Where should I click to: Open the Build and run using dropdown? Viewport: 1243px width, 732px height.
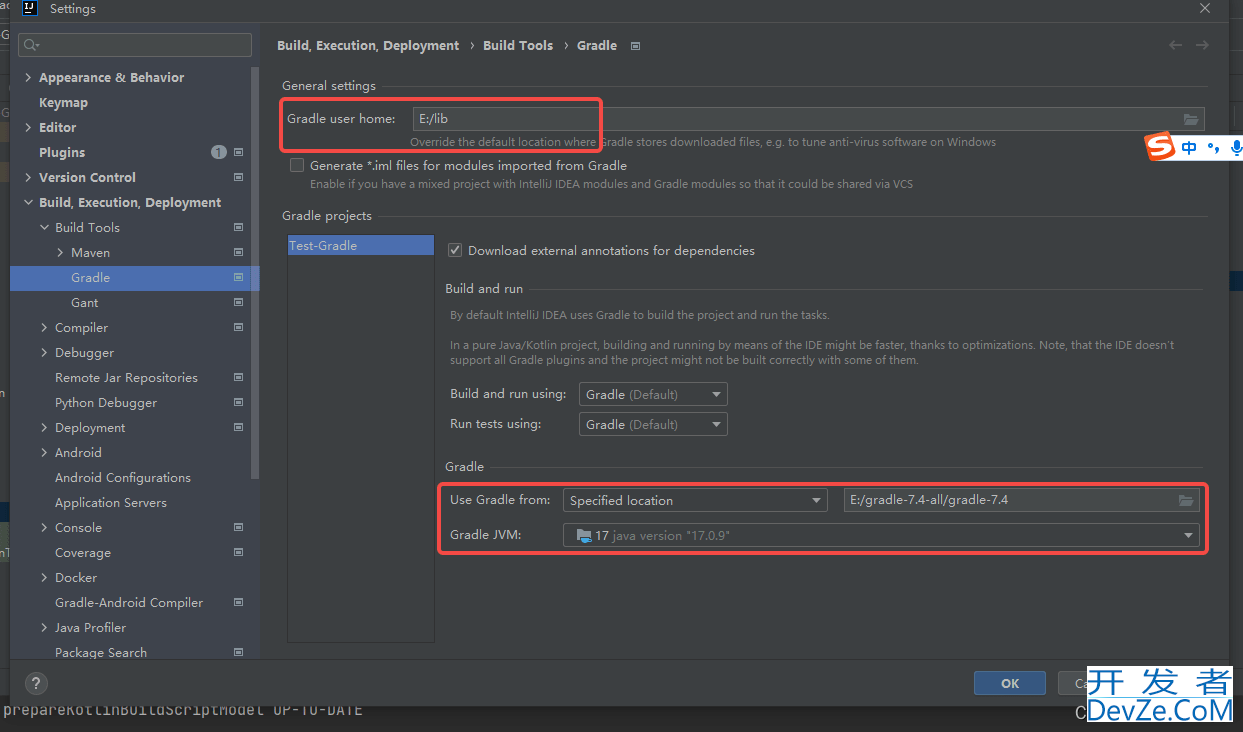653,394
